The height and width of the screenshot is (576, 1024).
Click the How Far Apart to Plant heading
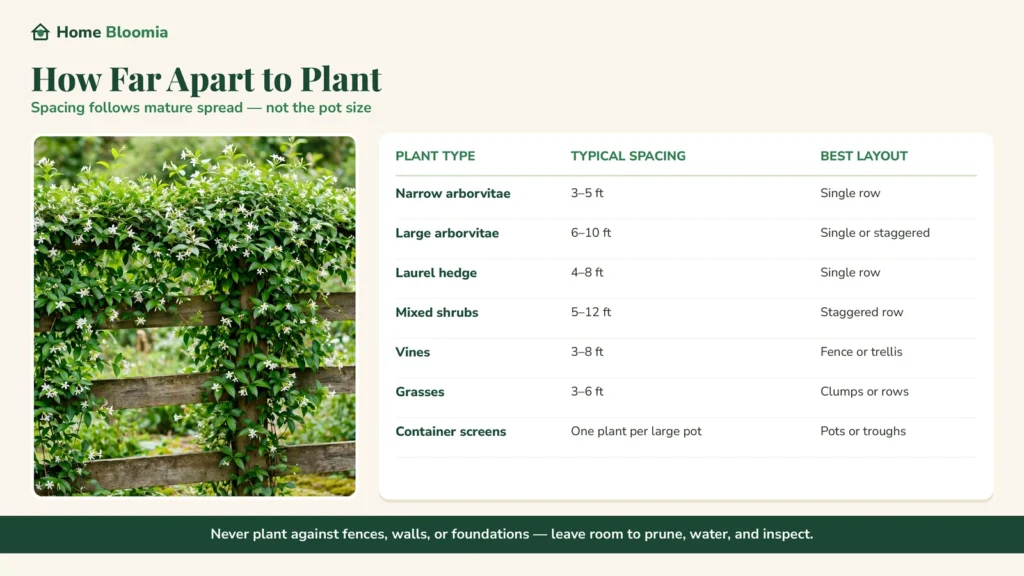click(206, 79)
